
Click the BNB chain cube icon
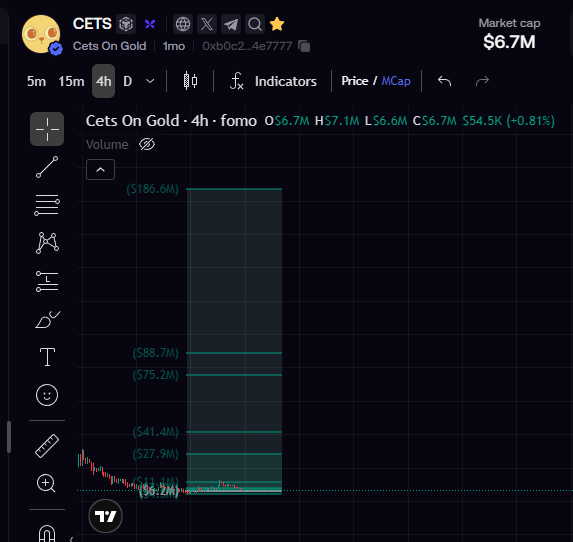tap(126, 24)
